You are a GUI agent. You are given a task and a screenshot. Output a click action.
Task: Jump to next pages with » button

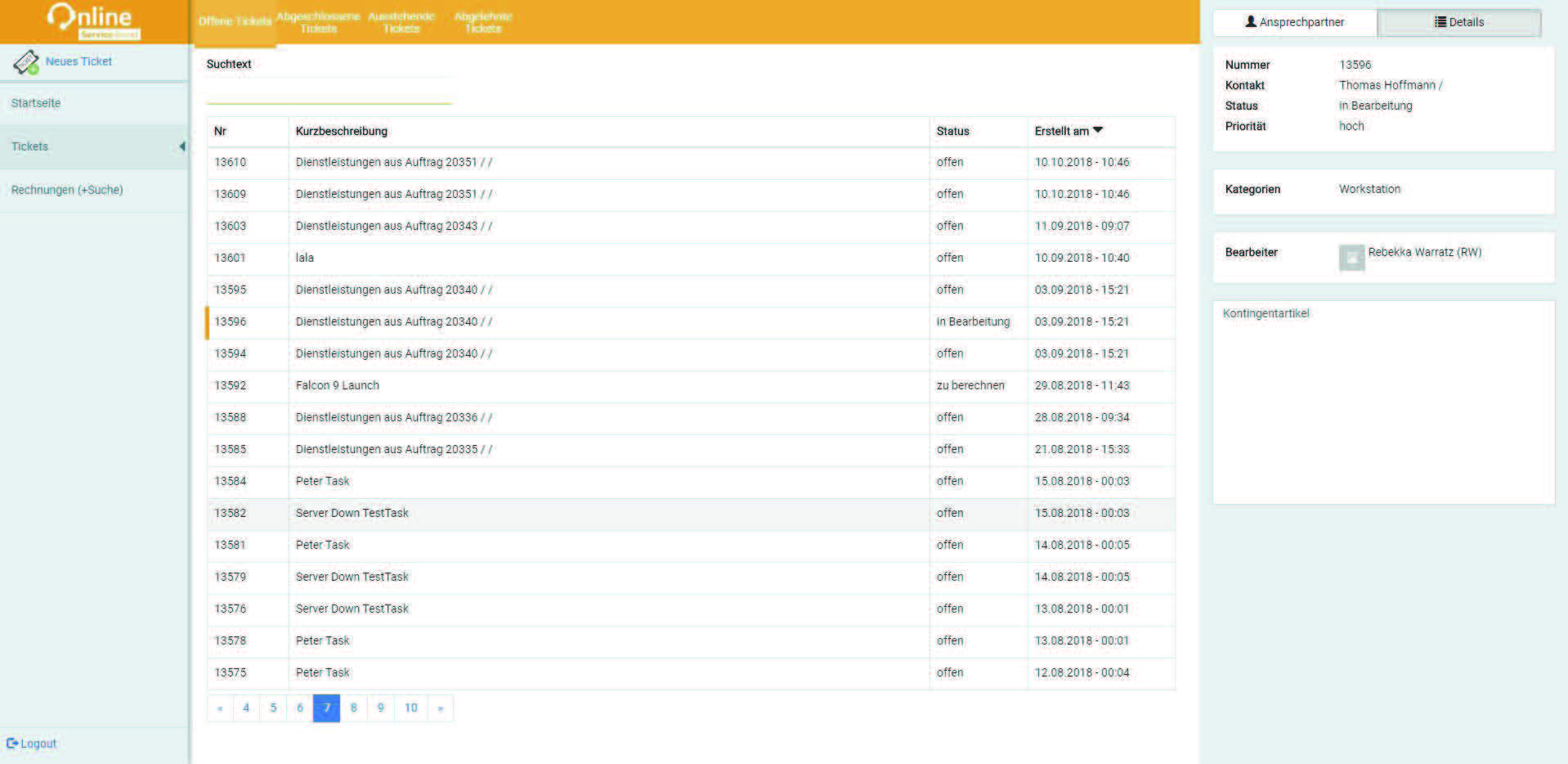[440, 708]
